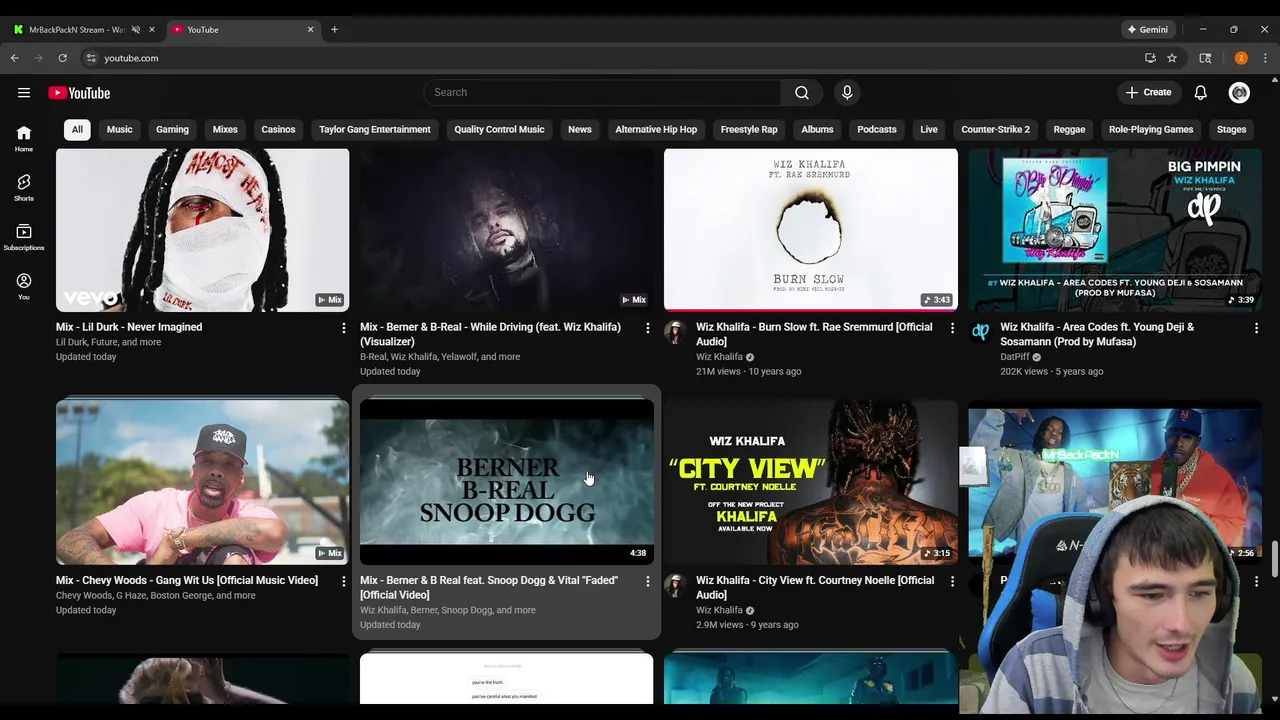Open the Berner B-Real Snoop Dogg thumbnail
The image size is (1280, 720).
pyautogui.click(x=507, y=481)
